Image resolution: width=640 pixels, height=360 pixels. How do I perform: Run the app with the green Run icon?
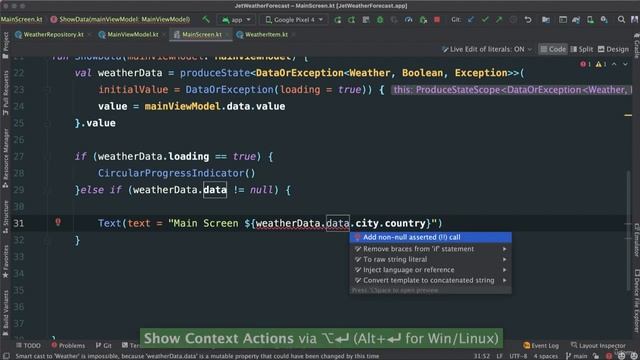[x=338, y=20]
